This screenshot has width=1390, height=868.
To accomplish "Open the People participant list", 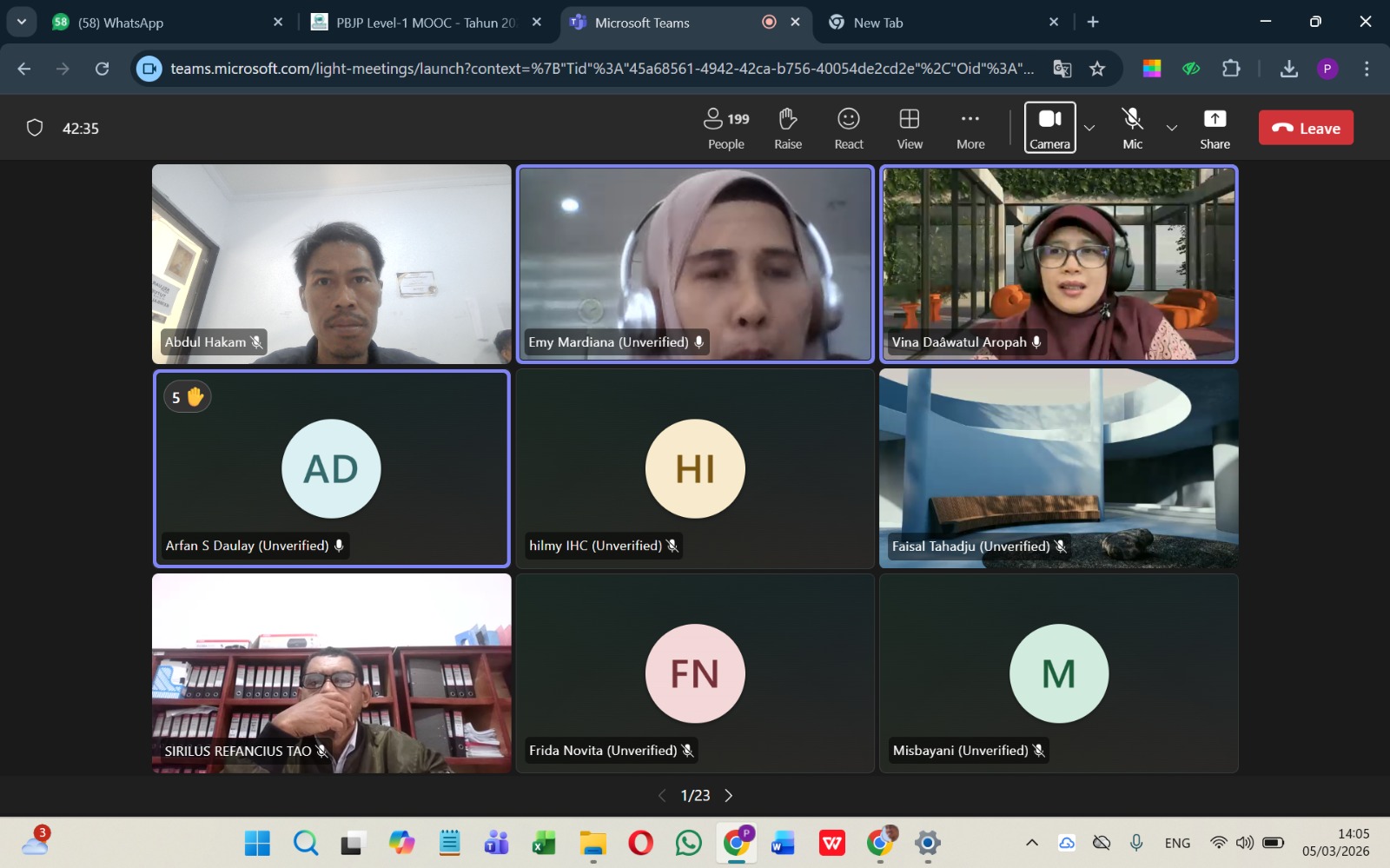I will coord(725,128).
